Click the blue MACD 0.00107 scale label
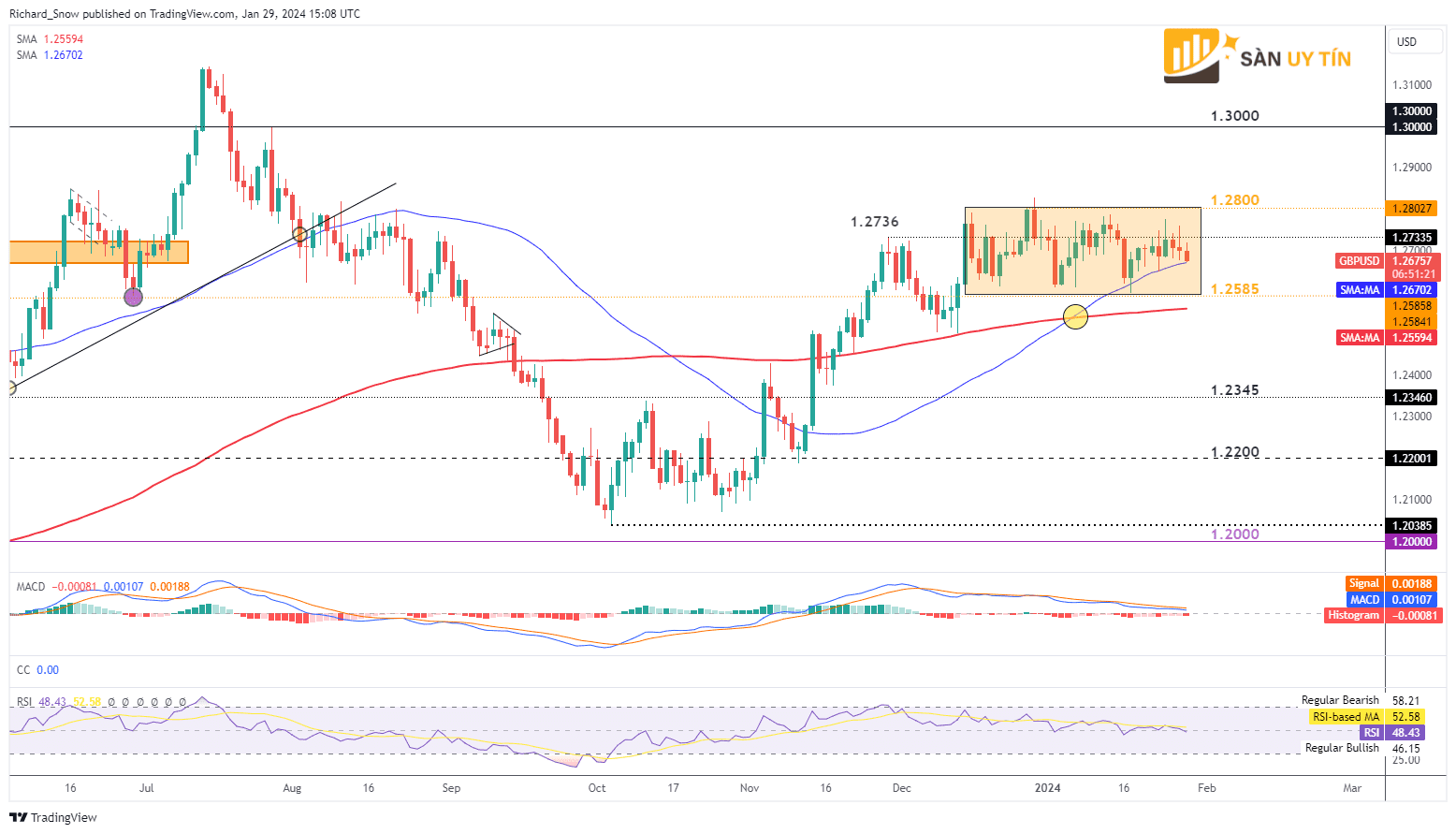Viewport: 1456px width, 834px height. [x=1392, y=599]
